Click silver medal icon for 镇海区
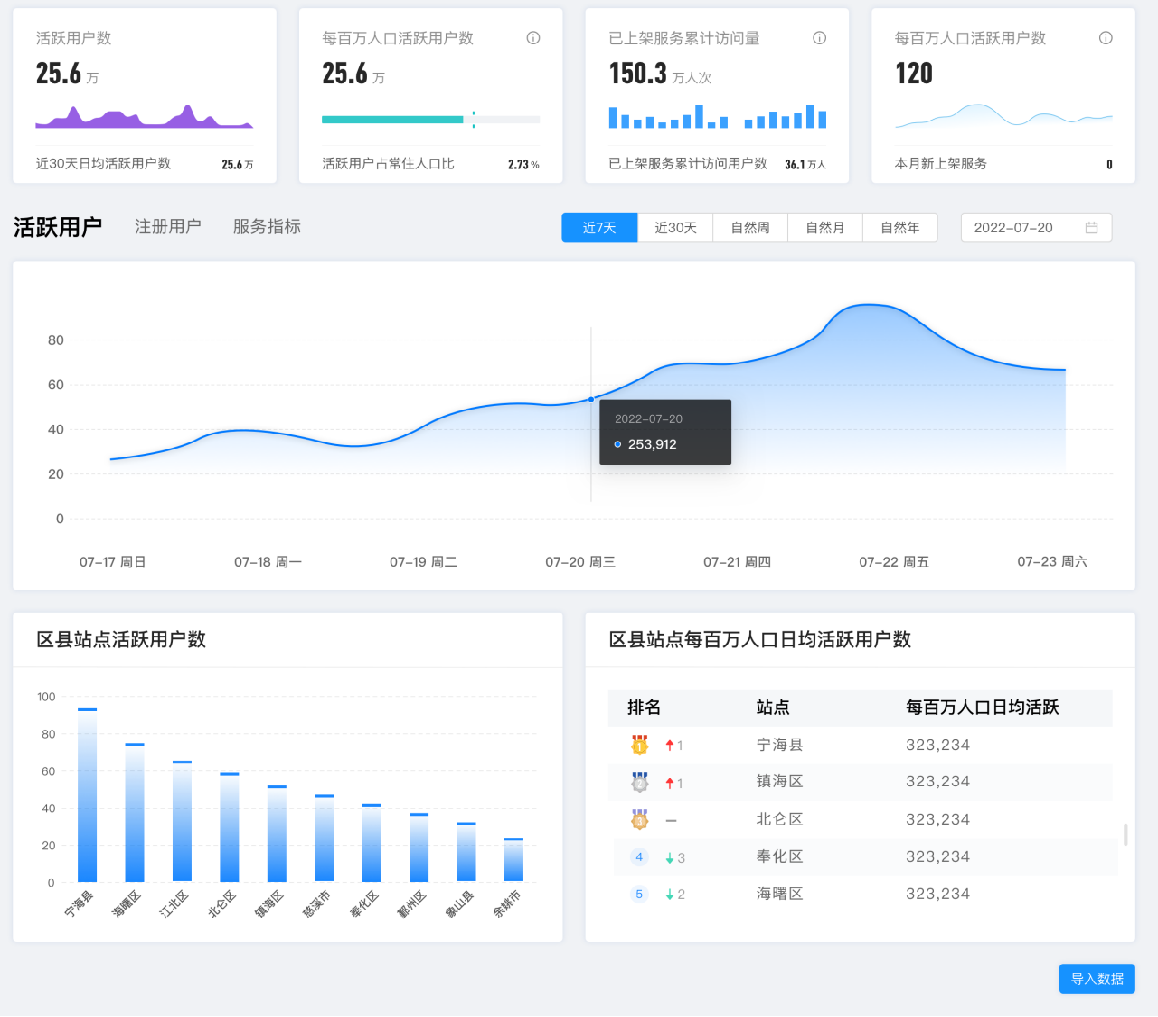This screenshot has width=1158, height=1017. pyautogui.click(x=640, y=781)
